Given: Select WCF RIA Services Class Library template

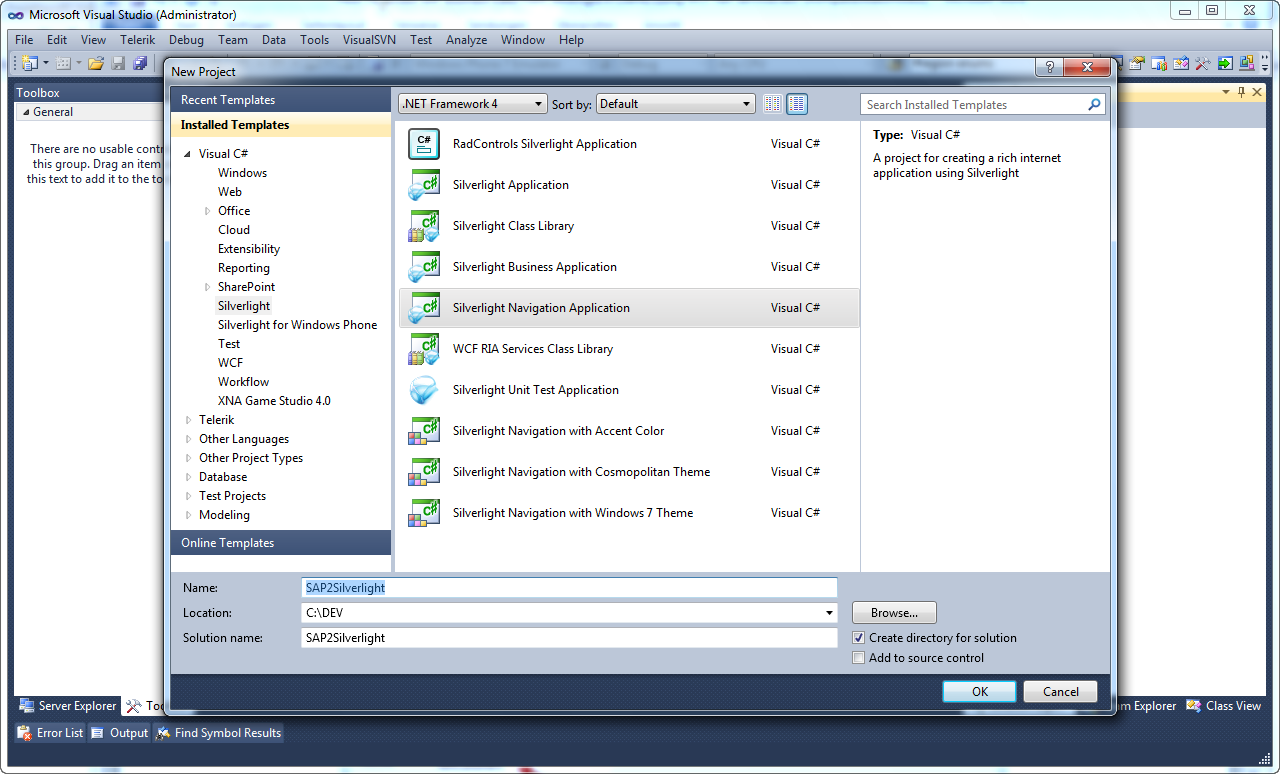Looking at the screenshot, I should 629,349.
